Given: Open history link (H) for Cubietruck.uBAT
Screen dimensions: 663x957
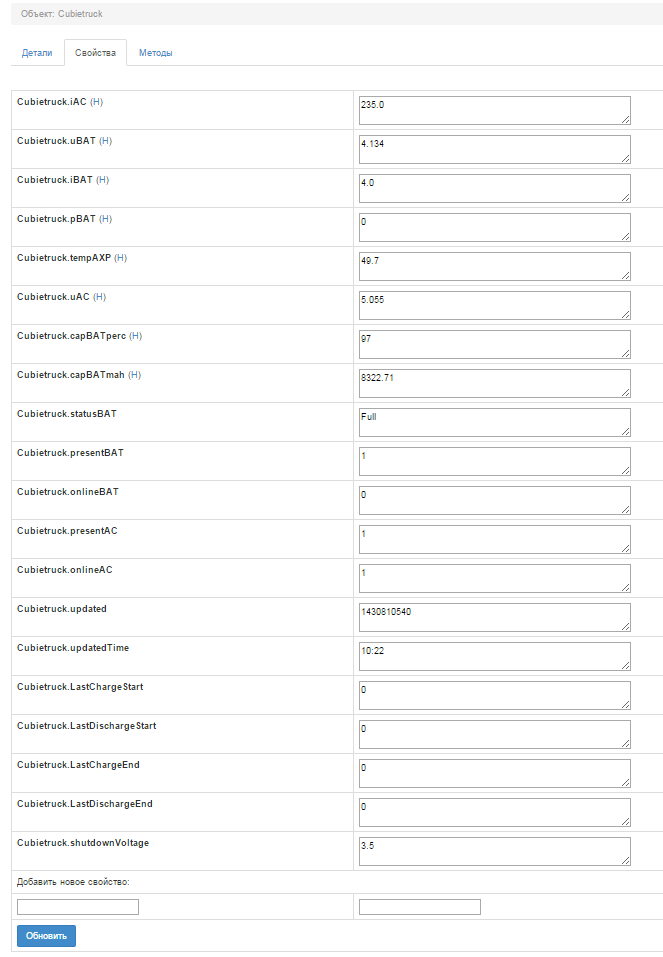Looking at the screenshot, I should (x=105, y=141).
